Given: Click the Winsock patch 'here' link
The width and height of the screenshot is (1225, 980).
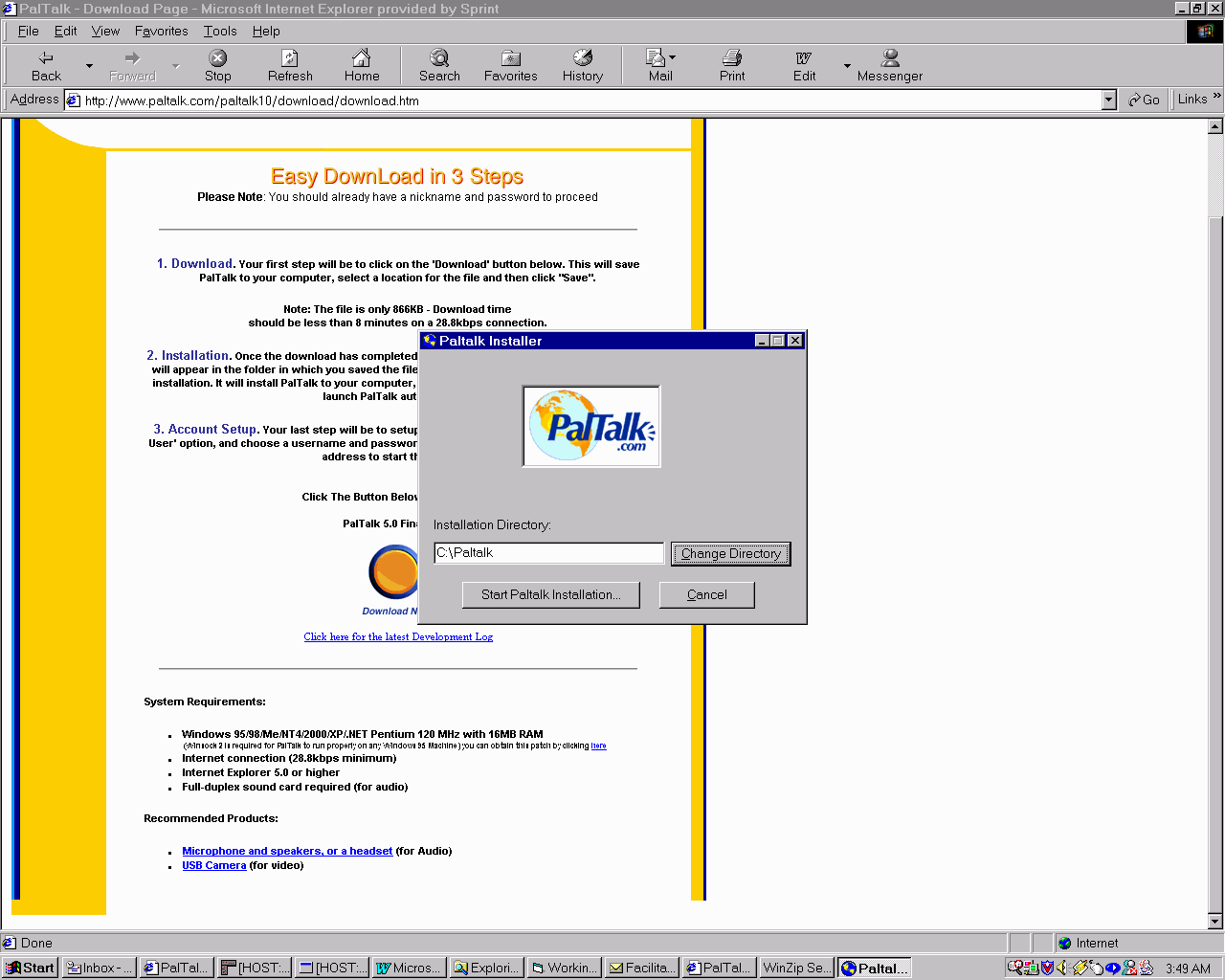Looking at the screenshot, I should tap(598, 746).
